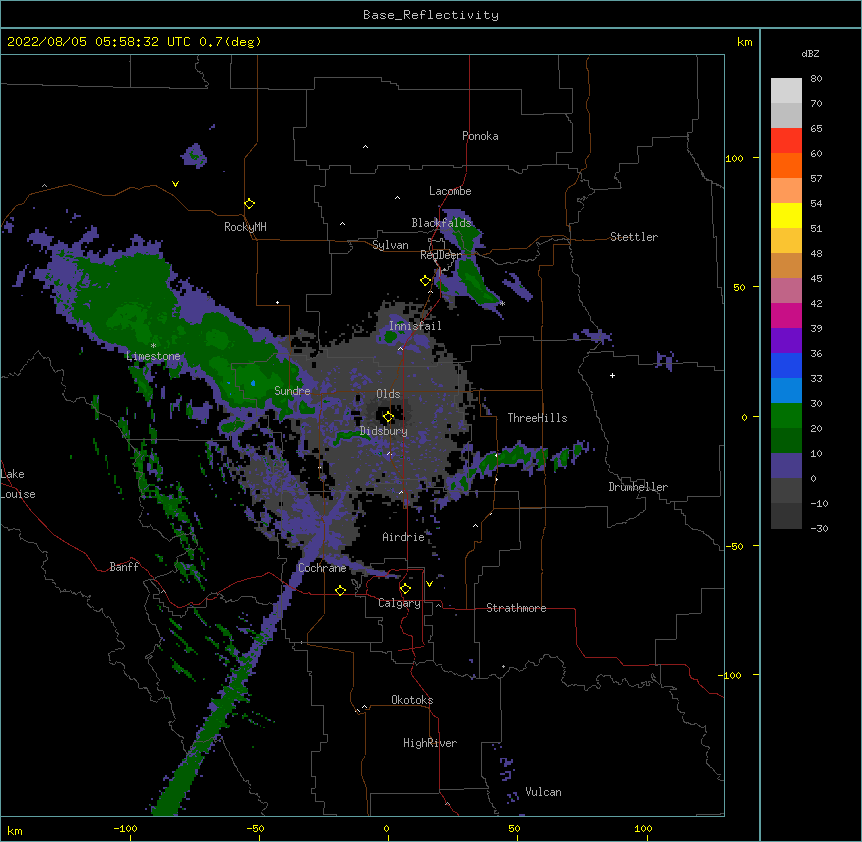Pick the light gray 70-80 dBZ swatch
The height and width of the screenshot is (842, 862).
point(786,91)
